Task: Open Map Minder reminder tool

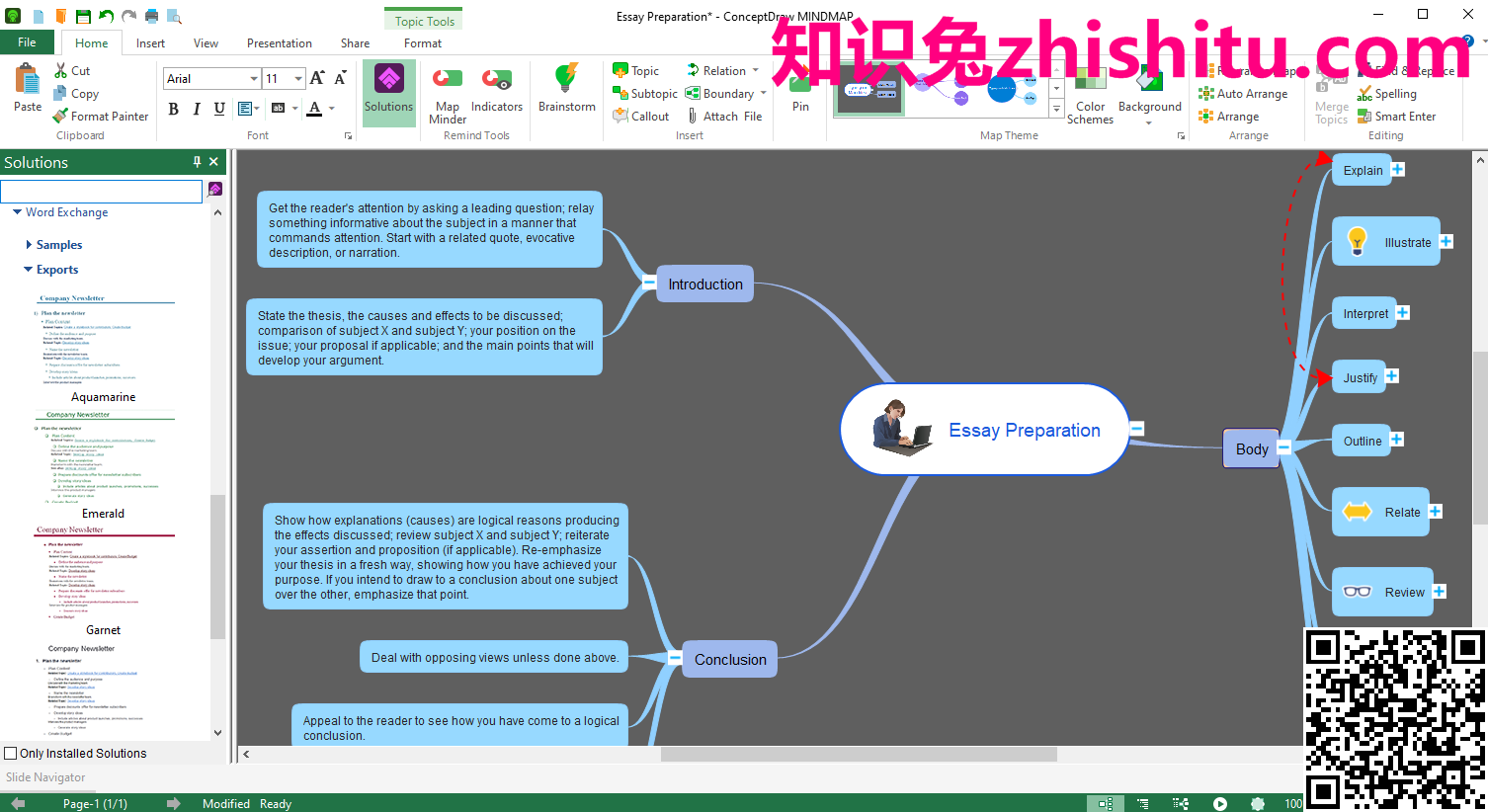Action: [x=448, y=93]
